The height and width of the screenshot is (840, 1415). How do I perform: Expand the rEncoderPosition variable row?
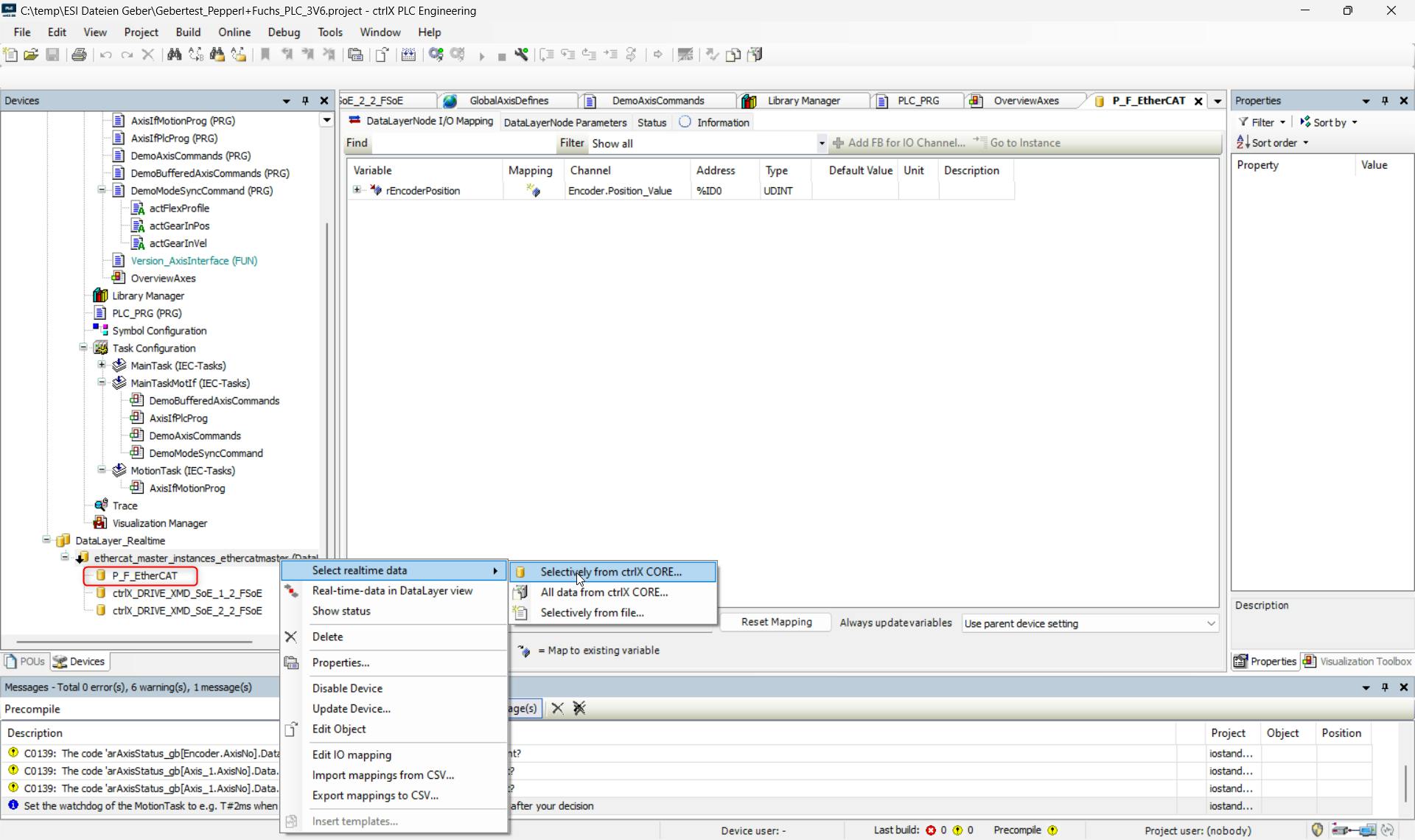pyautogui.click(x=357, y=190)
